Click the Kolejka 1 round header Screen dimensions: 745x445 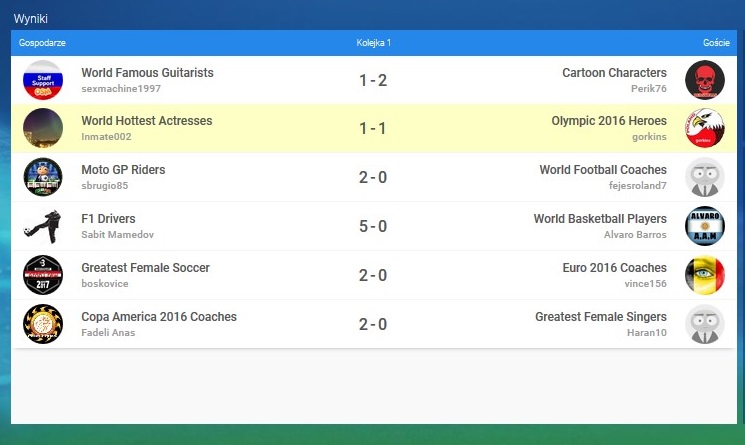tap(373, 43)
